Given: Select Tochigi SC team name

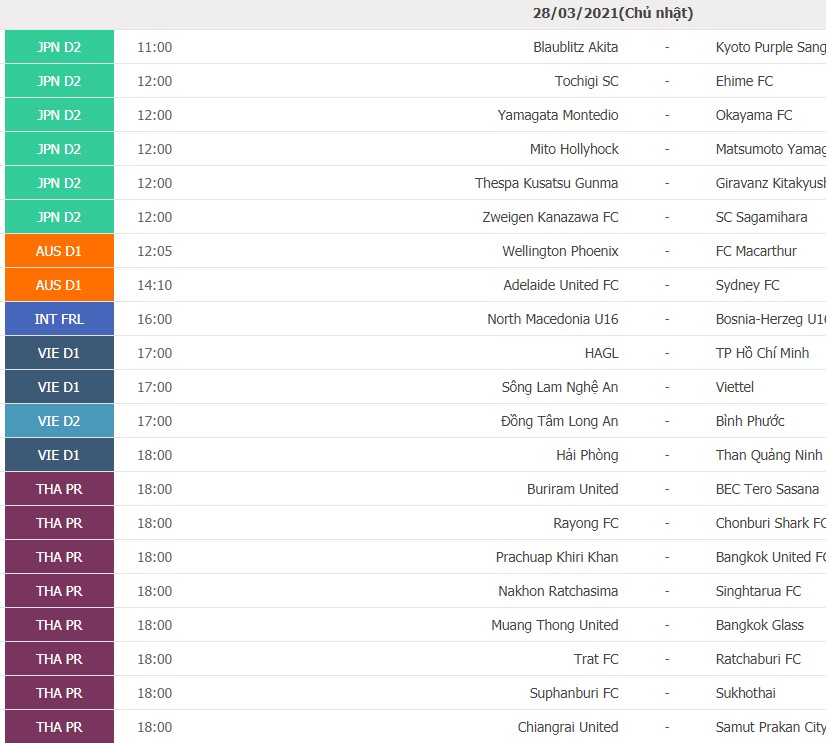Looking at the screenshot, I should 586,81.
